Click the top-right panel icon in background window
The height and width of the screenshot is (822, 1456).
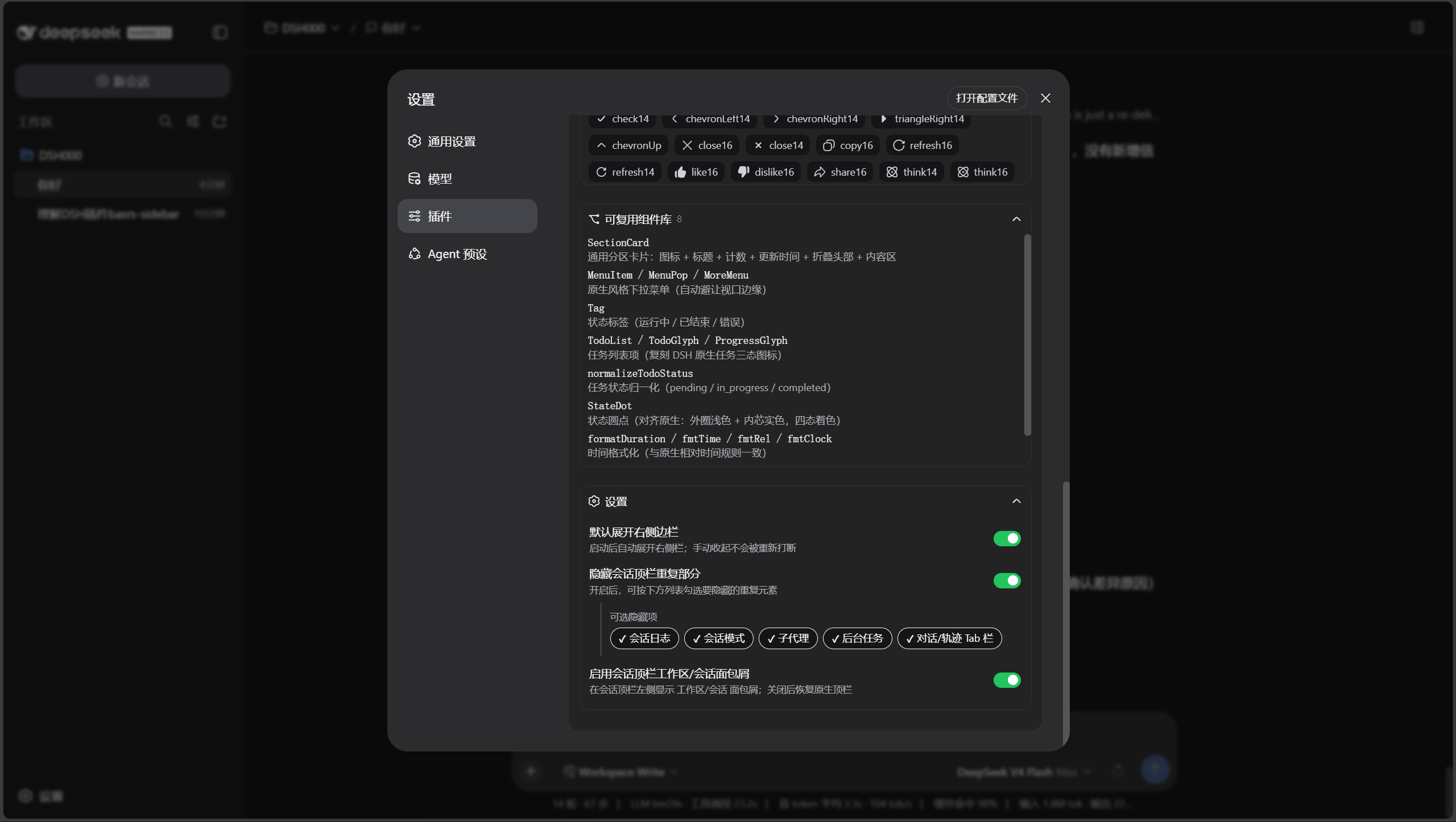point(1417,28)
